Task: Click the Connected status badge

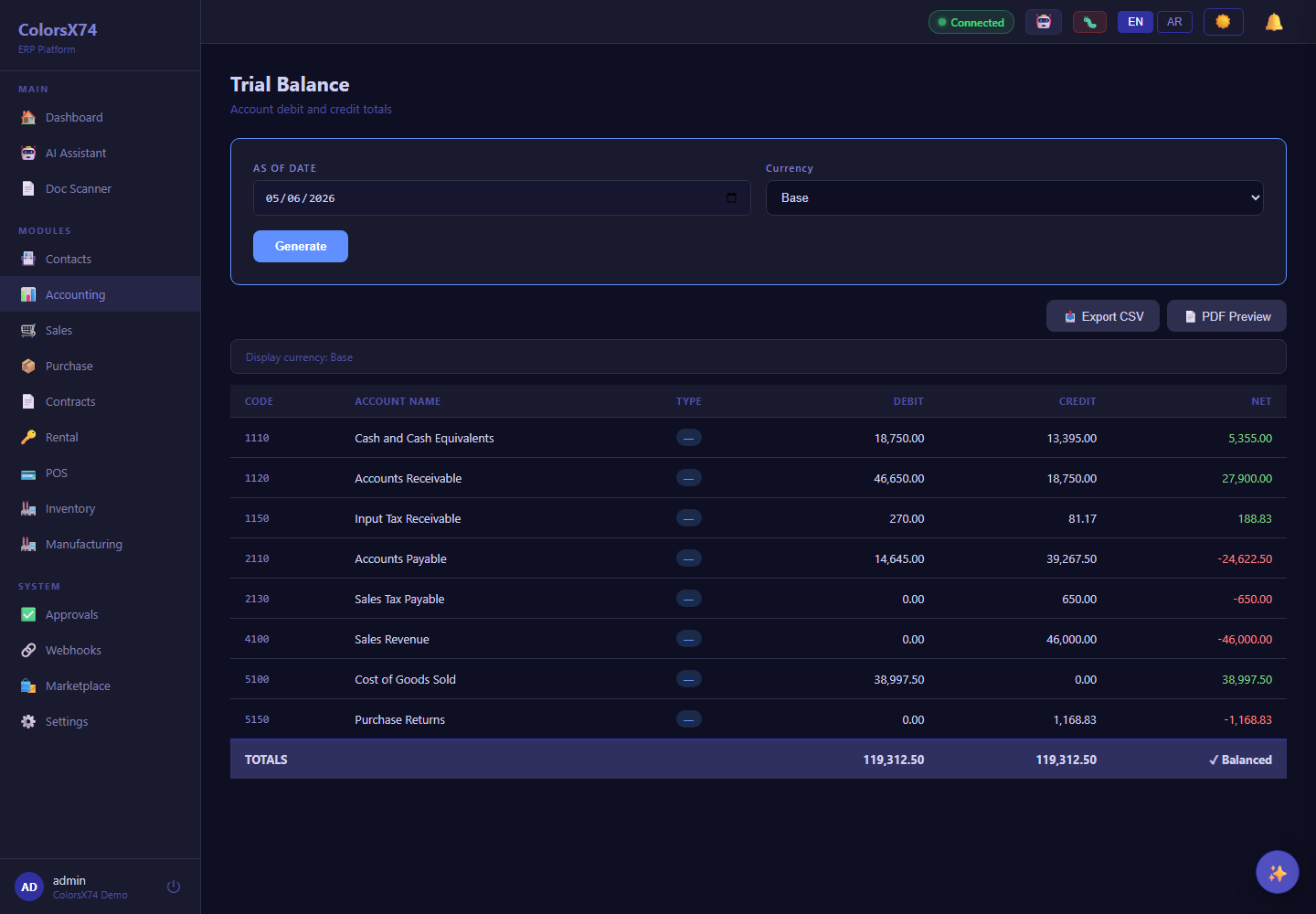Action: tap(971, 22)
